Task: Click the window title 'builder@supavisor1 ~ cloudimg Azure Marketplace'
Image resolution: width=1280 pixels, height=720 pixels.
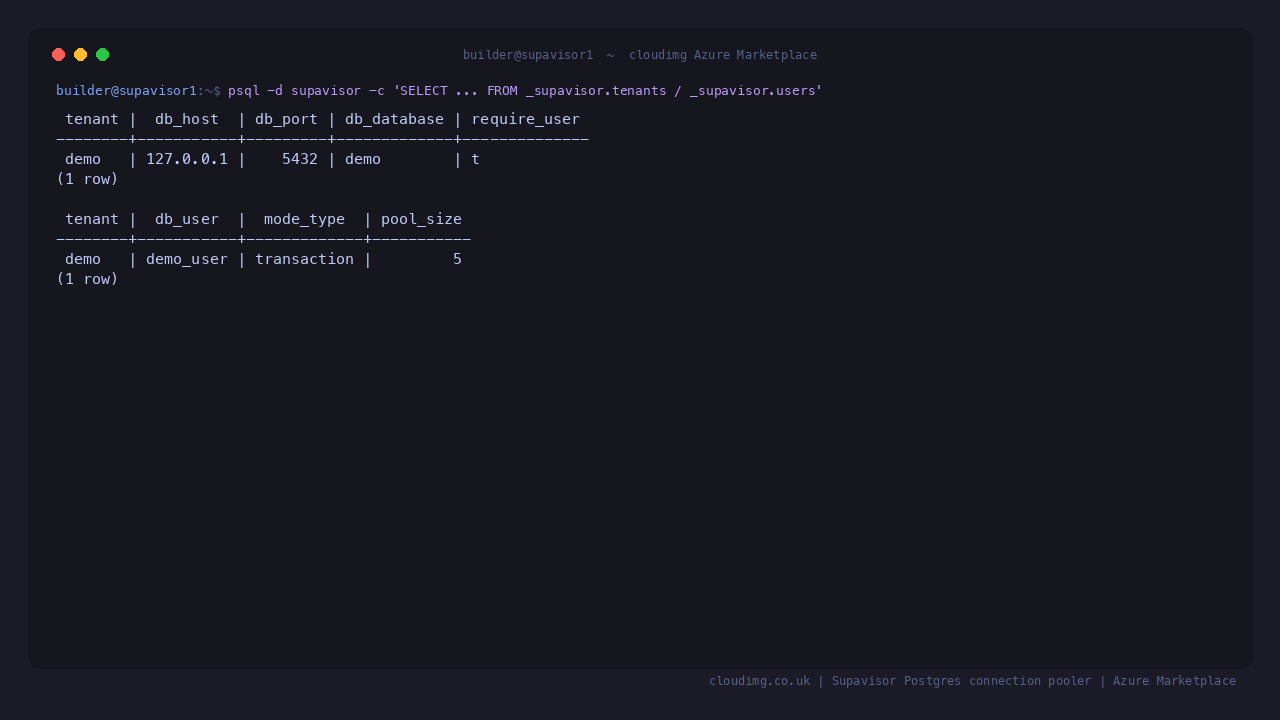Action: [x=640, y=55]
